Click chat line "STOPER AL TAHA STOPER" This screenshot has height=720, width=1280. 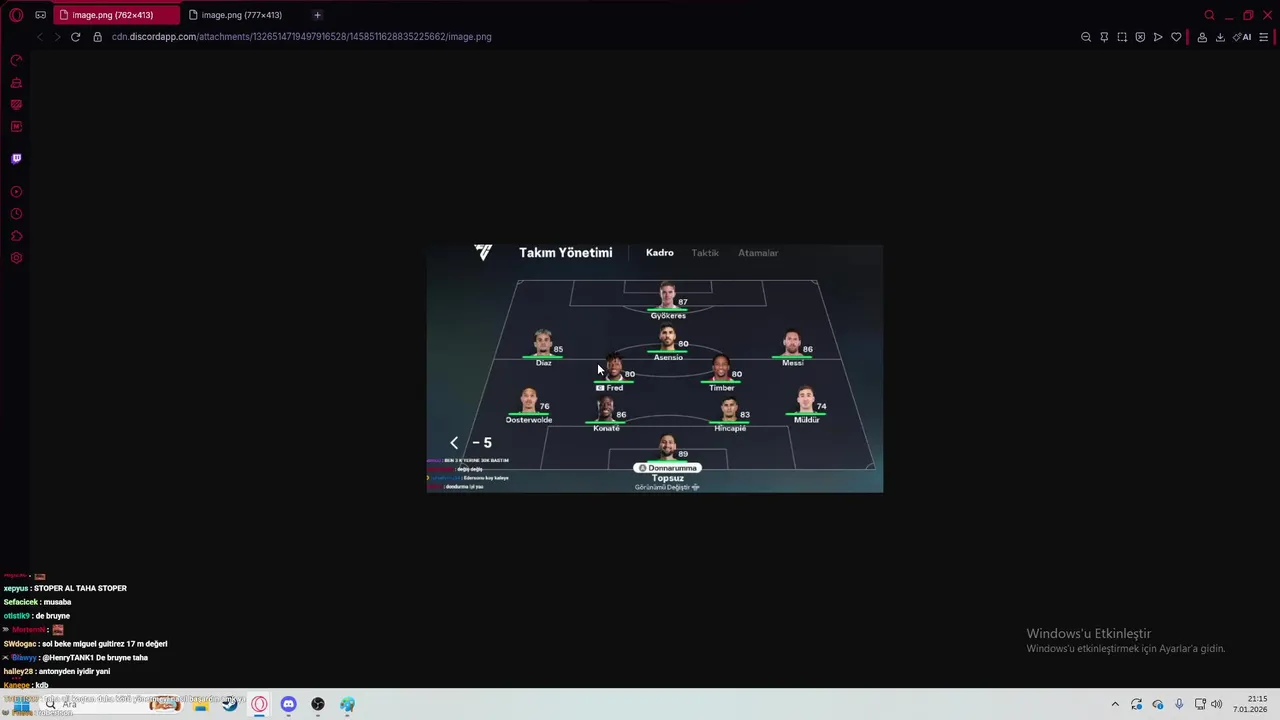80,588
